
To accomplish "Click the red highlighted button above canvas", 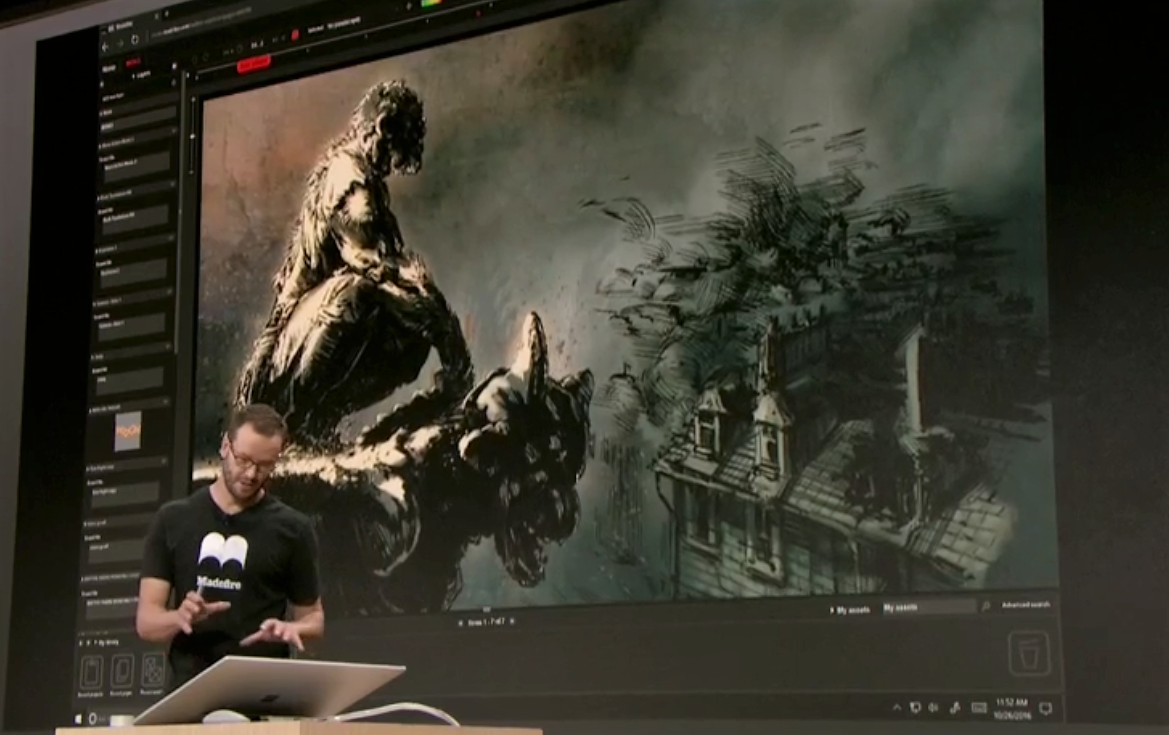I will (254, 65).
